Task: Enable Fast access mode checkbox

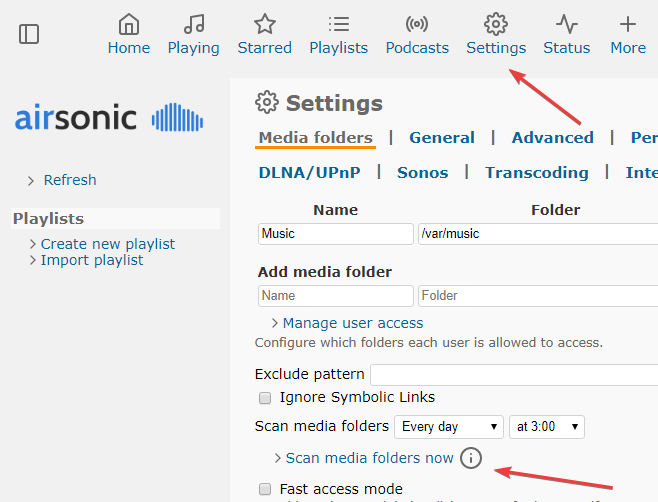Action: pos(265,489)
